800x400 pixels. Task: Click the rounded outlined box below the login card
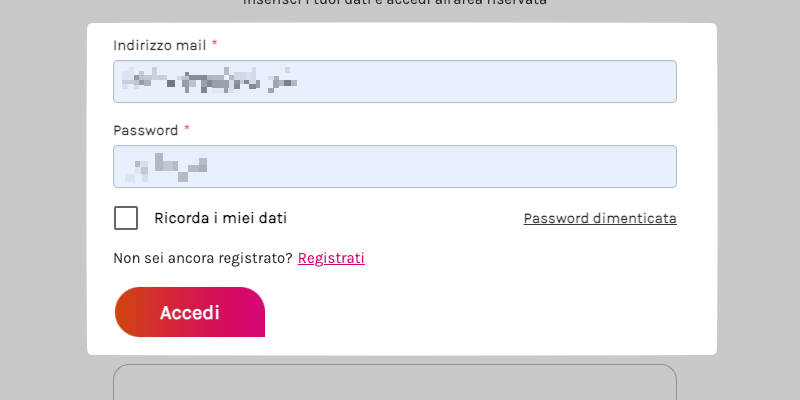point(395,382)
